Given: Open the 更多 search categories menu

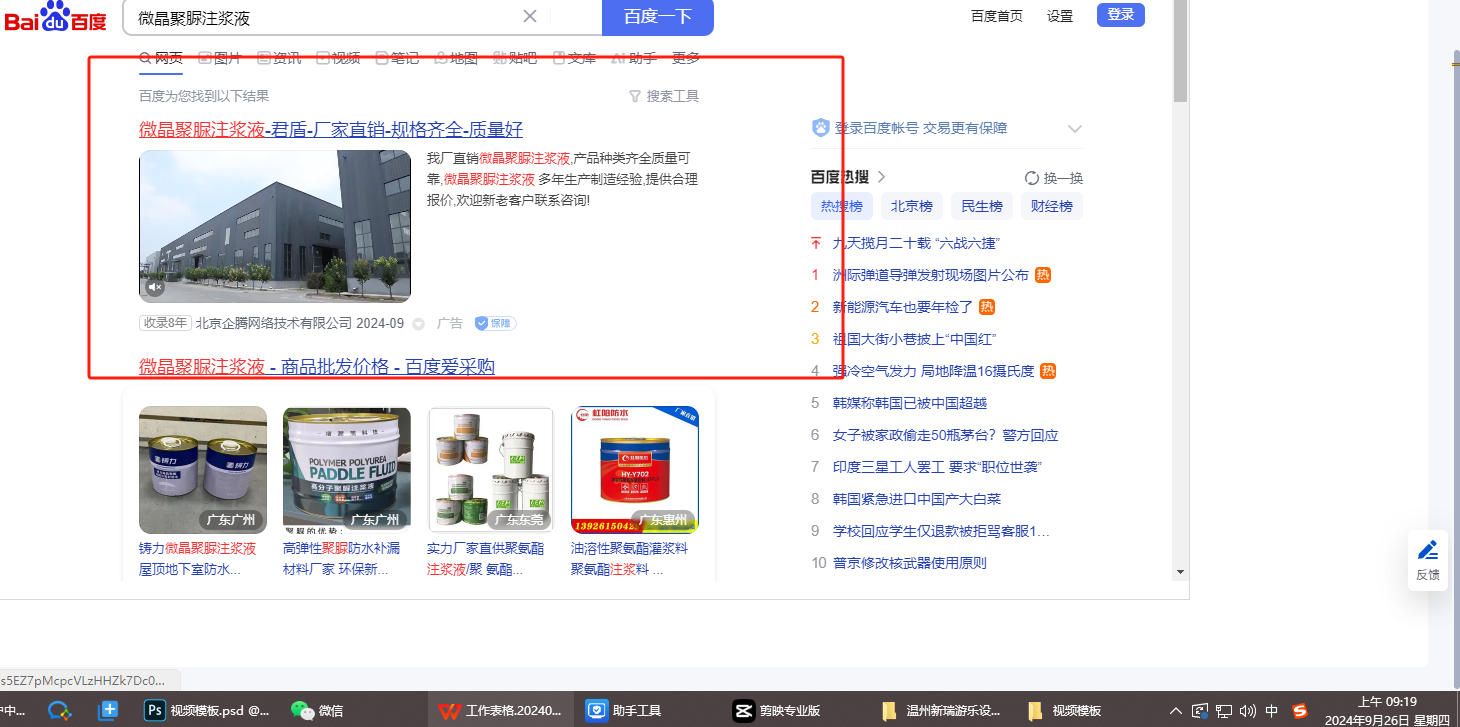Looking at the screenshot, I should click(686, 58).
